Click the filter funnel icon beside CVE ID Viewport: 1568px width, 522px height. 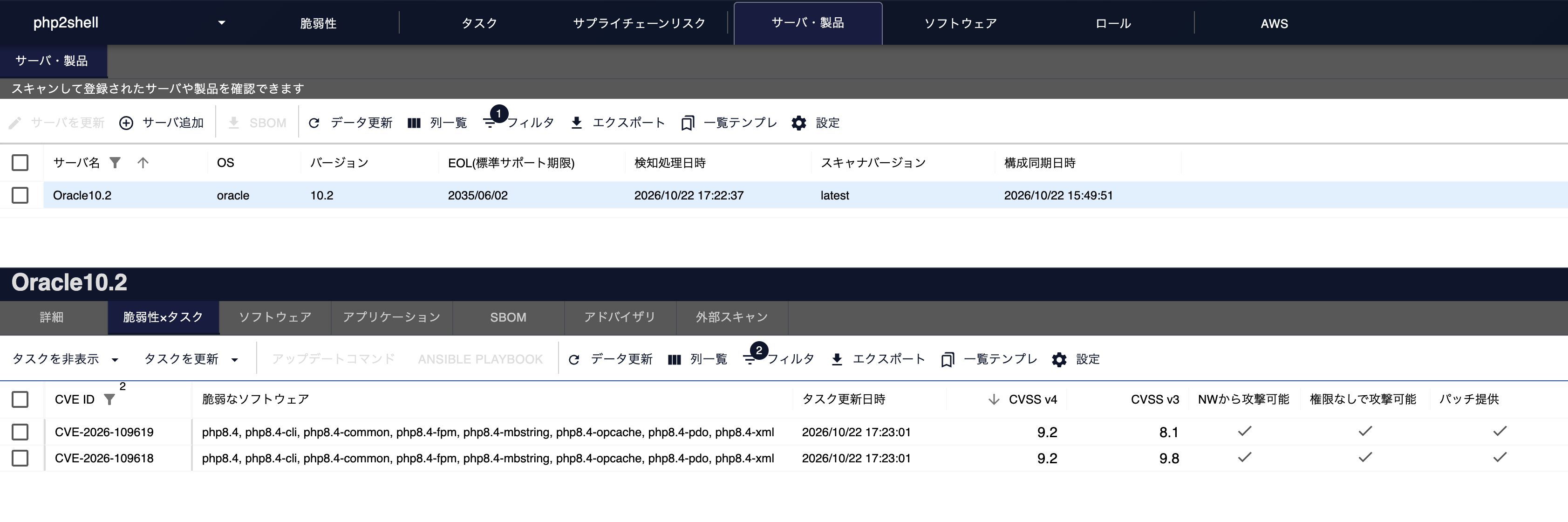pos(109,399)
